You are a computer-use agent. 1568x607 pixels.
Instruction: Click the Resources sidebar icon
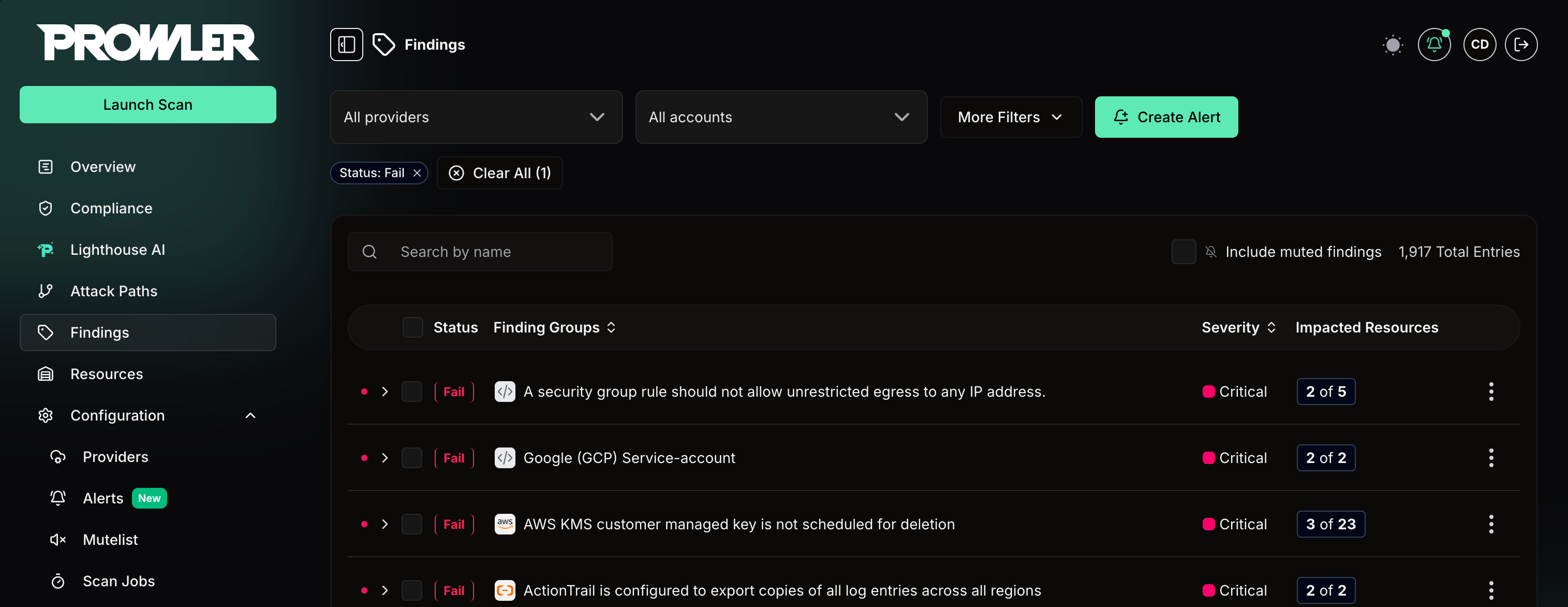click(x=46, y=373)
